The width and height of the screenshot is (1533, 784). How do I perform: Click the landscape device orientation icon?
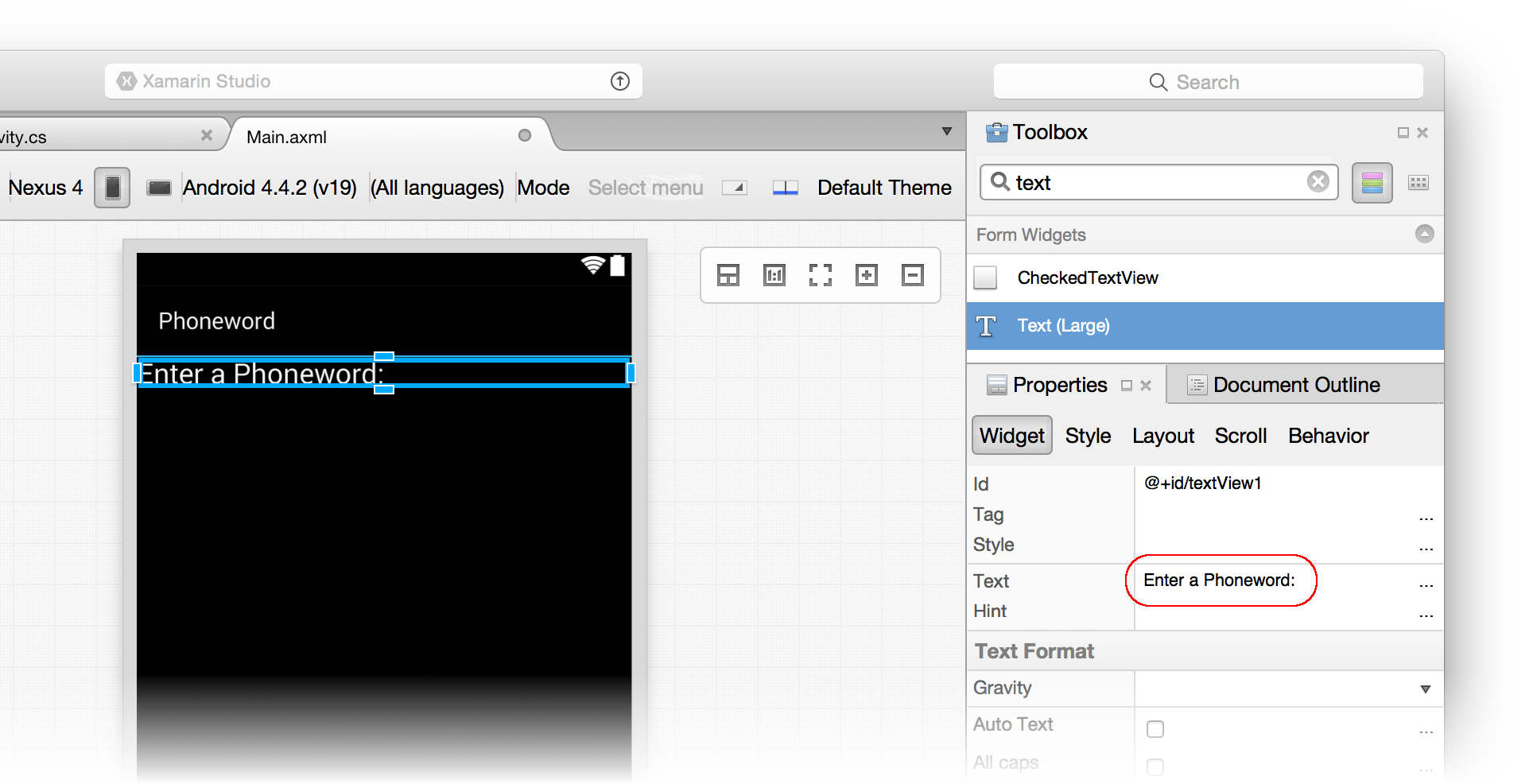pyautogui.click(x=159, y=188)
